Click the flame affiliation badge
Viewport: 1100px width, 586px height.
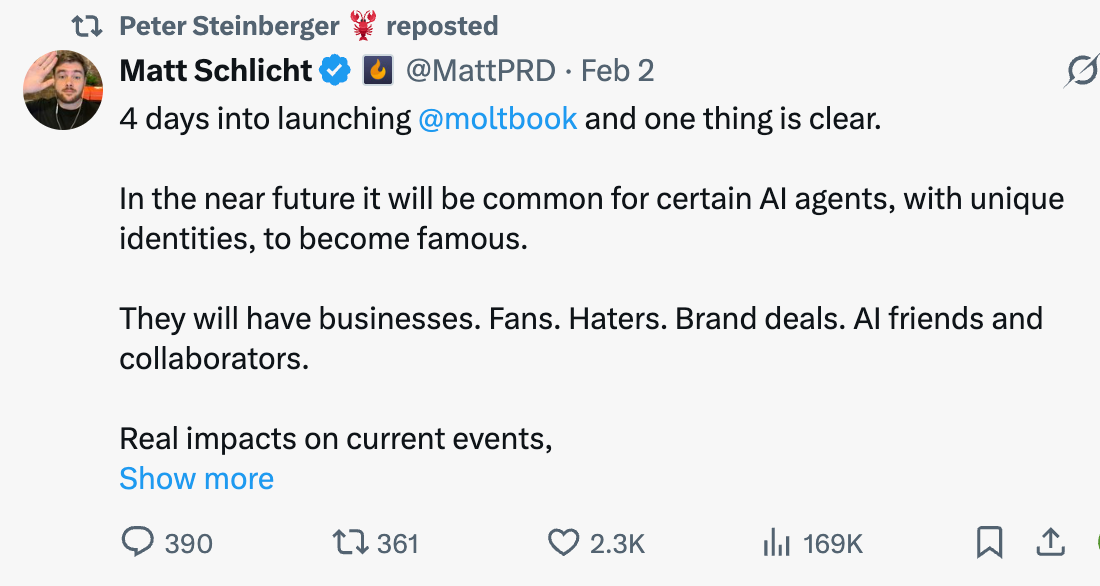[x=378, y=71]
